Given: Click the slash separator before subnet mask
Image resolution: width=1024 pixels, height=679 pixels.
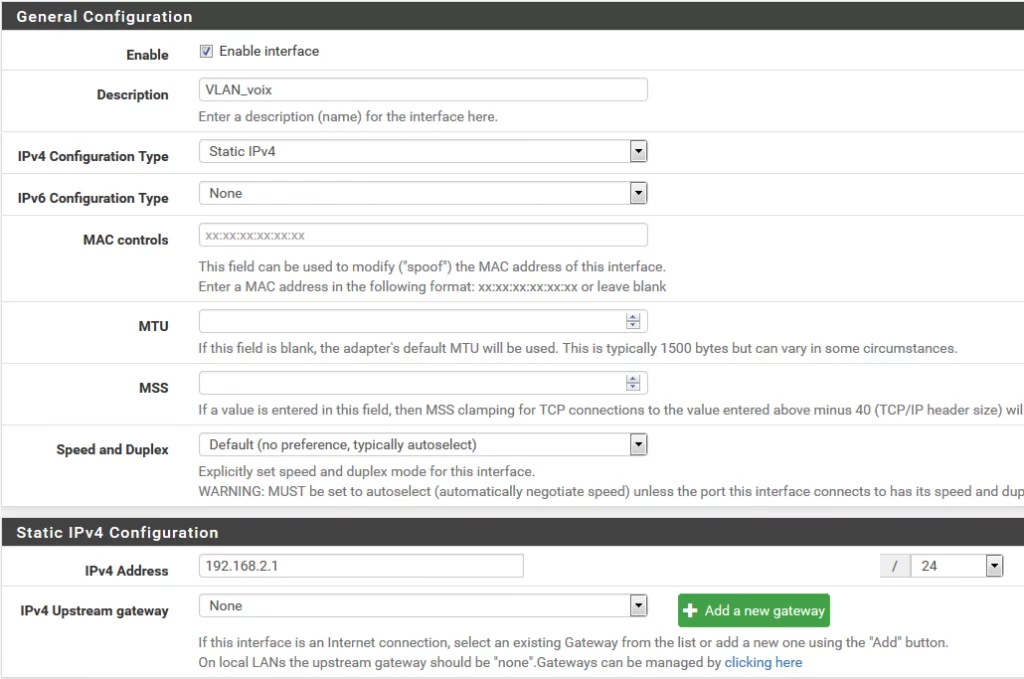Looking at the screenshot, I should [x=895, y=566].
